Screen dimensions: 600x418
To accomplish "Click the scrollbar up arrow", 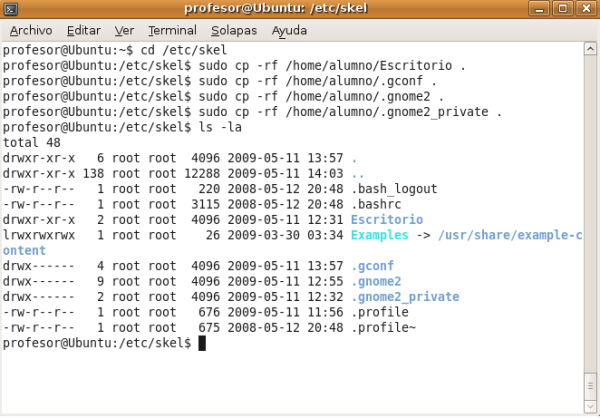I will 589,48.
